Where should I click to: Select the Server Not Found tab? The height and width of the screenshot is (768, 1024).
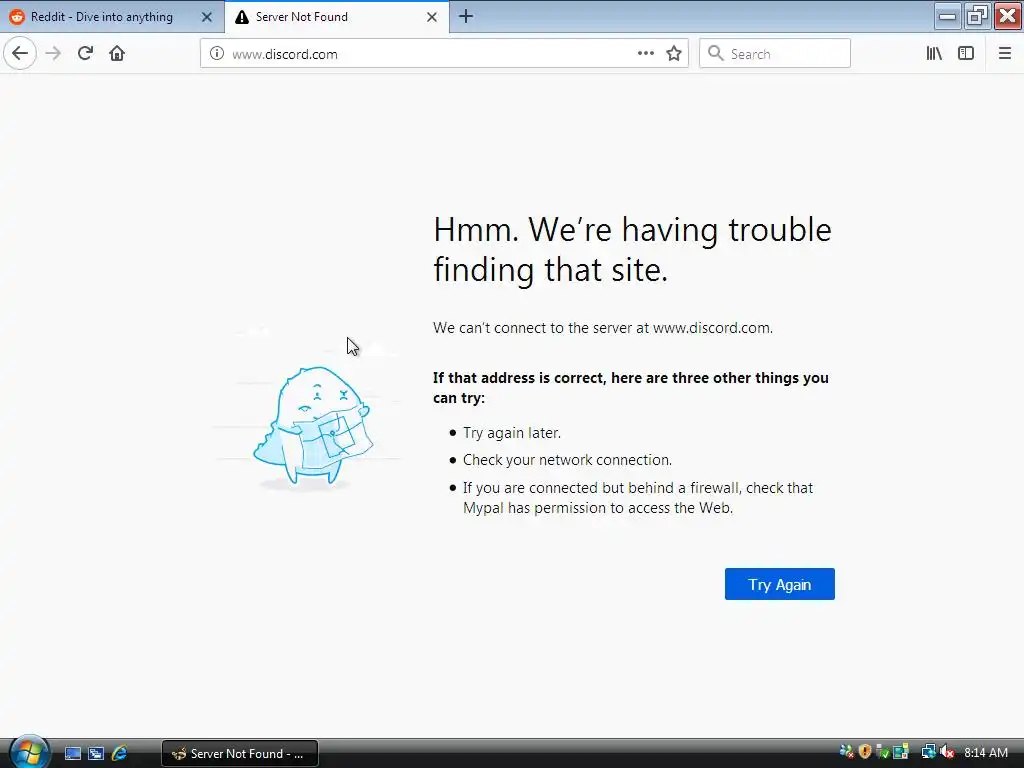pos(337,17)
